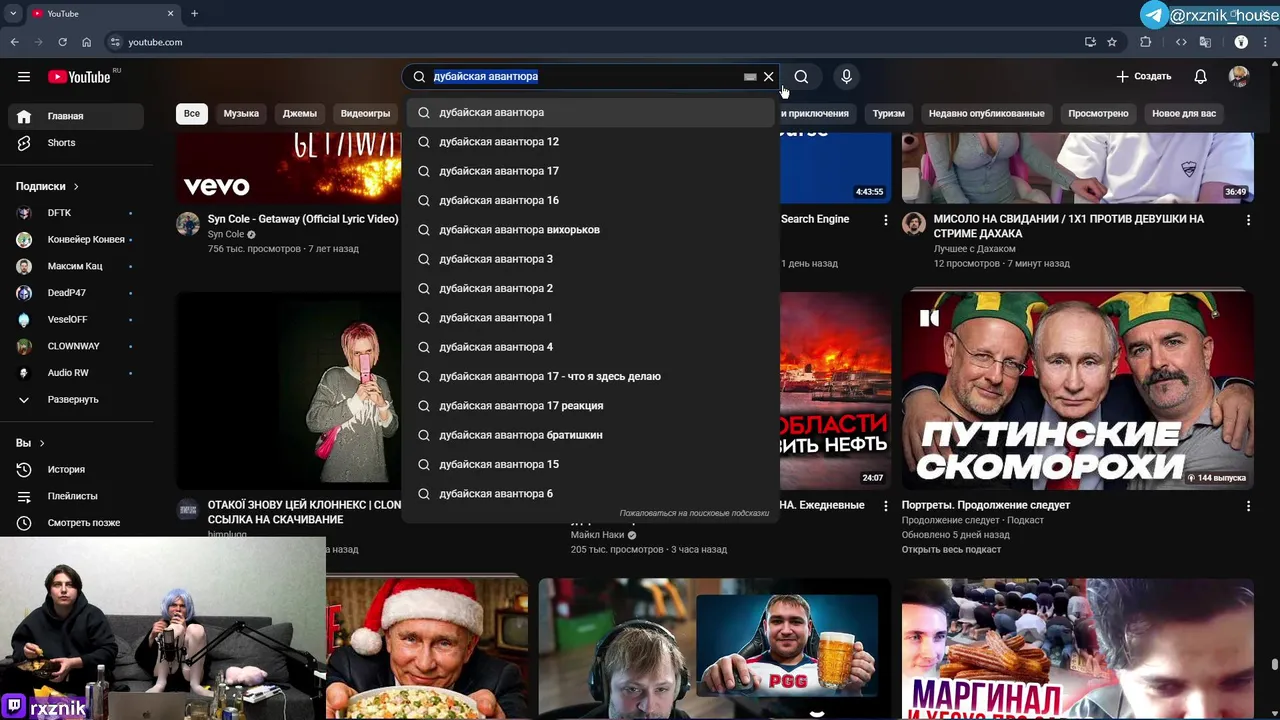
Task: Expand Подписки section arrow
Action: click(76, 187)
